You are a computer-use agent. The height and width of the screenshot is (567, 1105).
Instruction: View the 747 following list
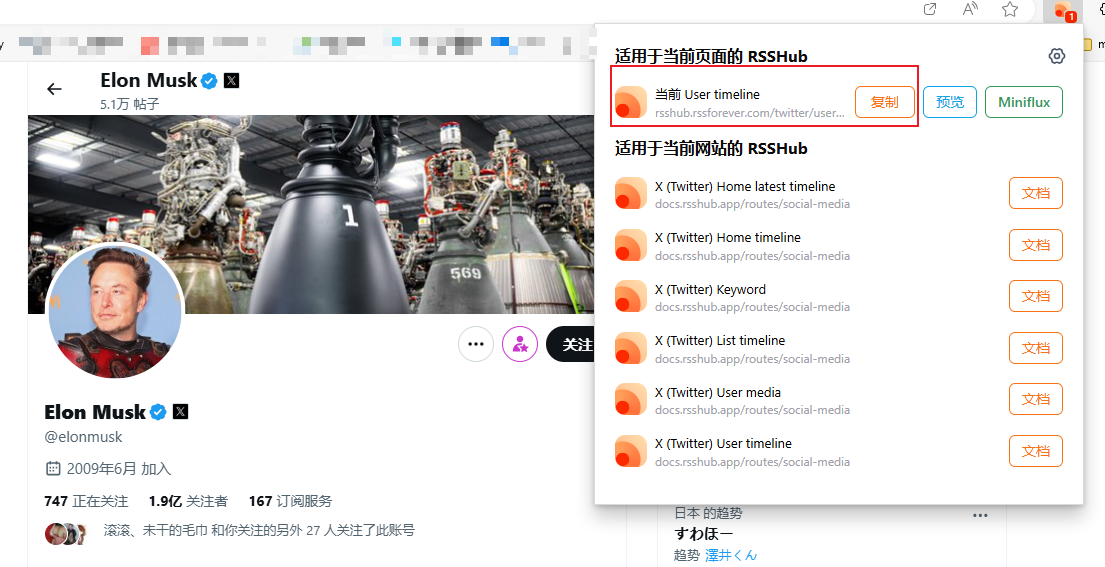[x=86, y=501]
